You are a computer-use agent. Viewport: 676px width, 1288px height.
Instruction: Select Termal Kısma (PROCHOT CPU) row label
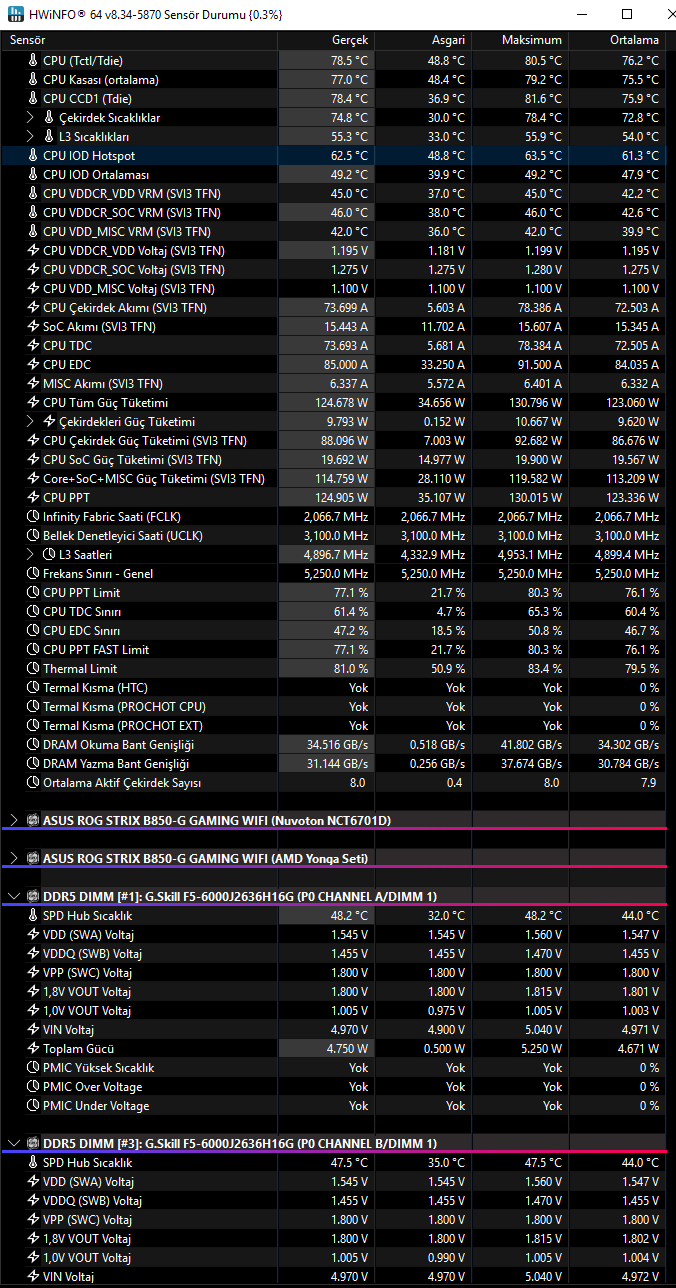tap(125, 706)
